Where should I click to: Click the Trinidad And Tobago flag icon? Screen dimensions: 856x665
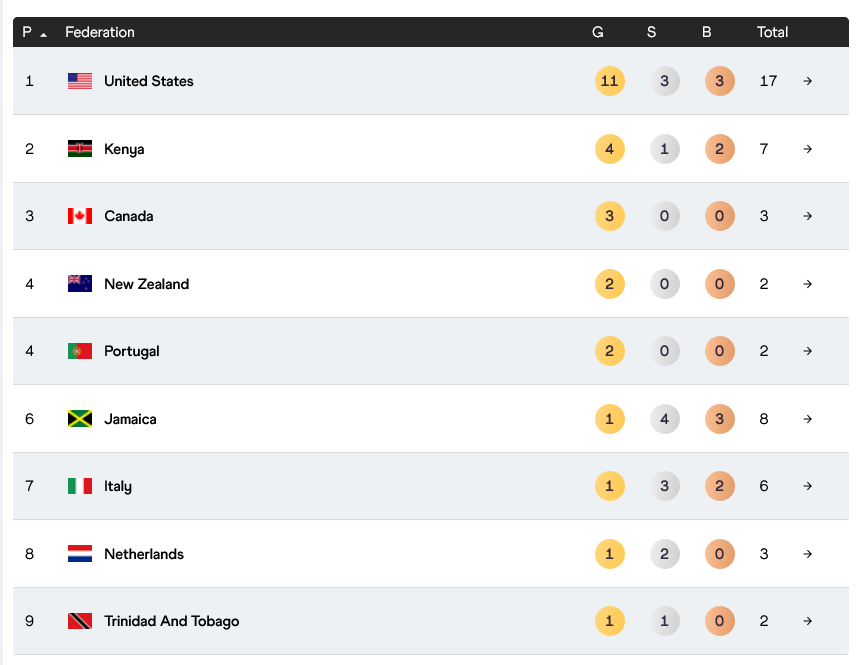click(x=80, y=621)
